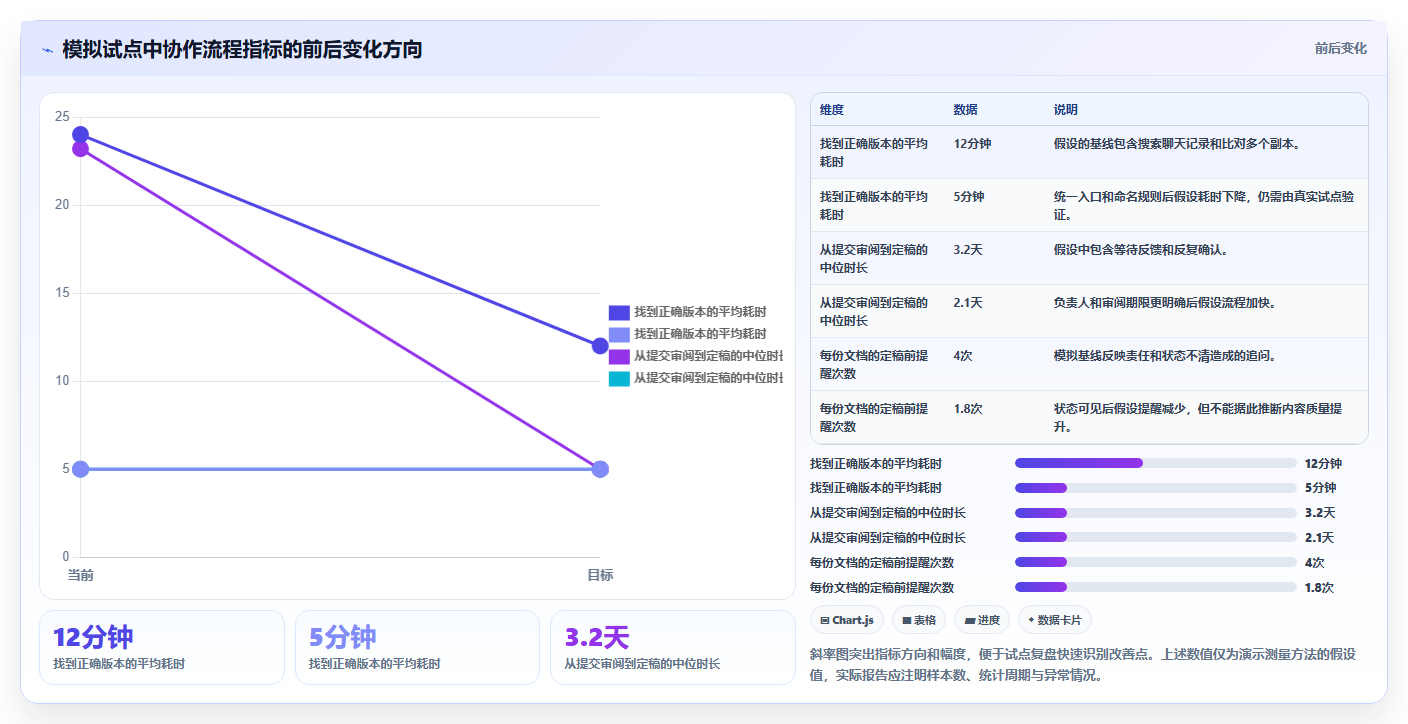The width and height of the screenshot is (1408, 724).
Task: Click the 当前 x-axis label
Action: [81, 575]
